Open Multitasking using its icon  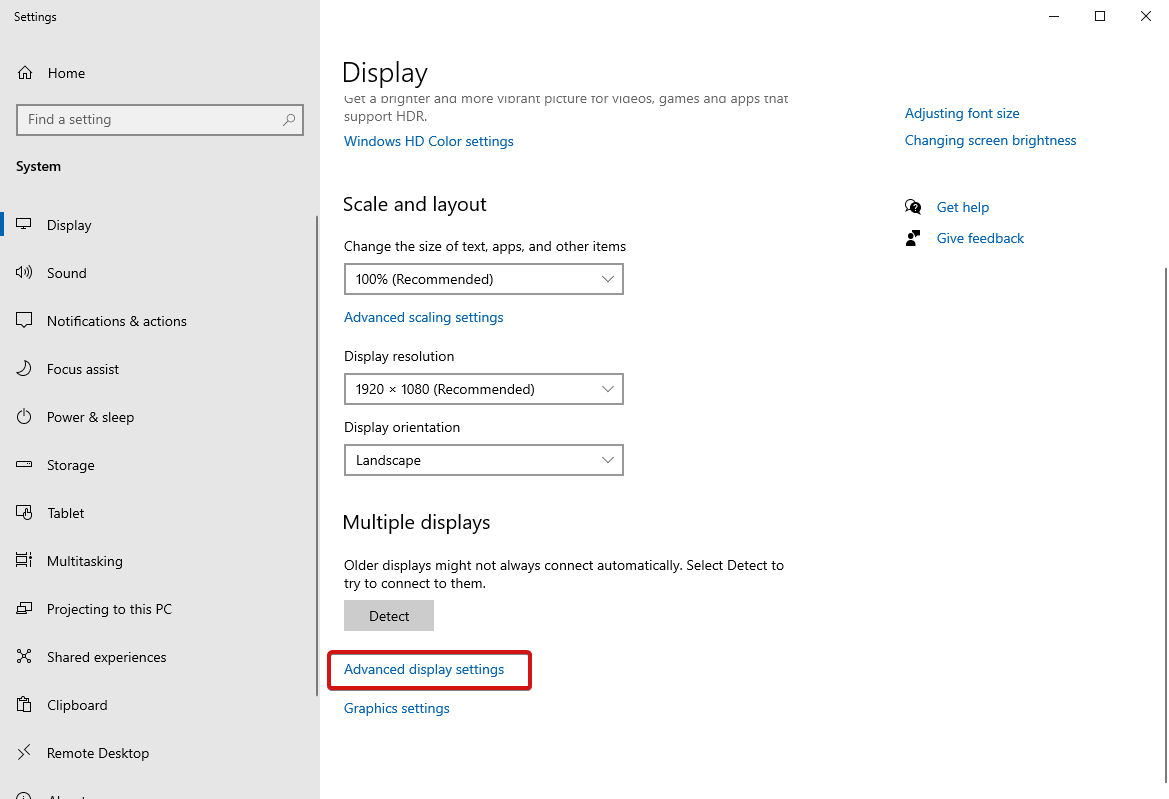click(x=24, y=560)
